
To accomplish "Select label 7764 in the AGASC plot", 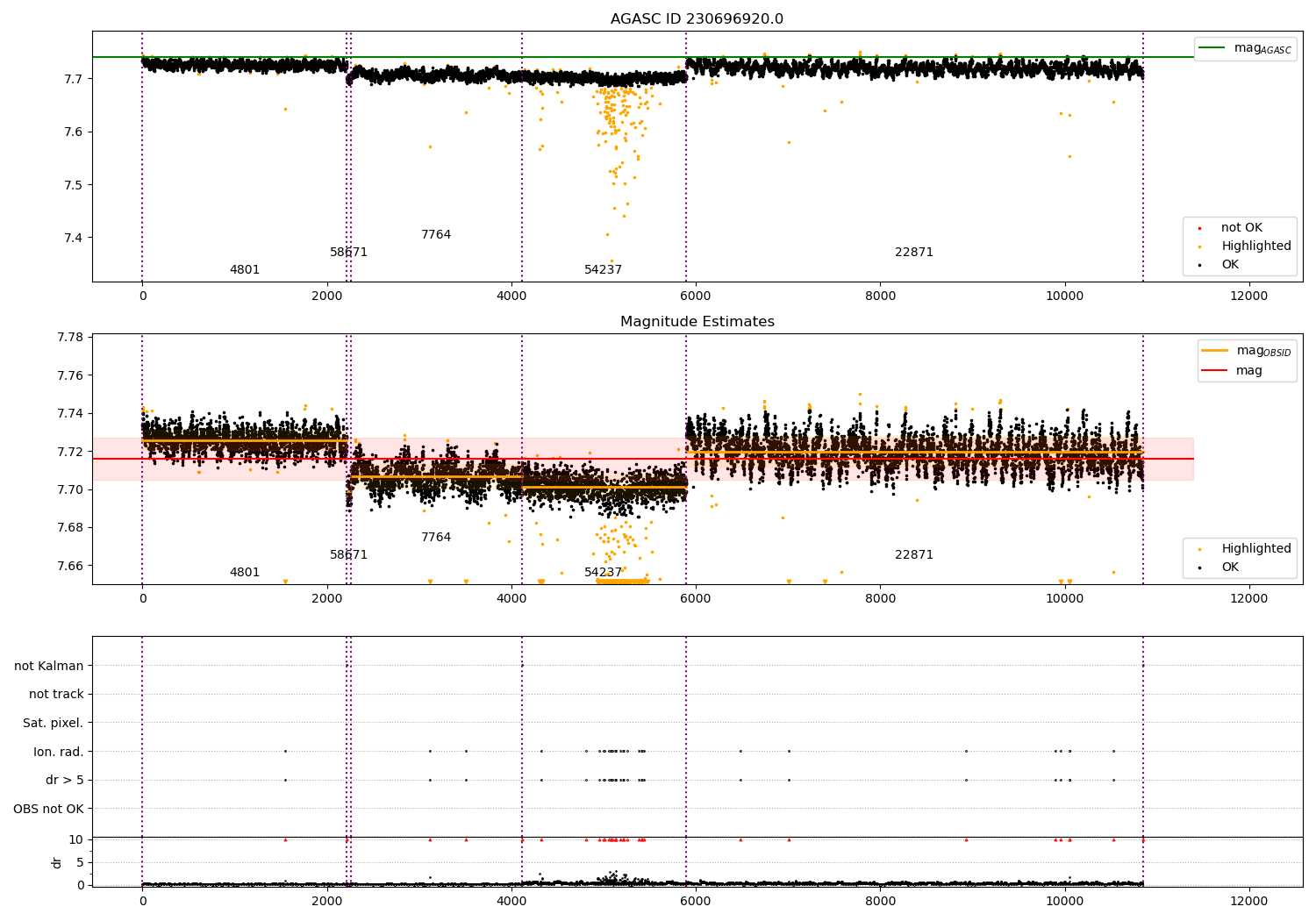I will pos(436,235).
